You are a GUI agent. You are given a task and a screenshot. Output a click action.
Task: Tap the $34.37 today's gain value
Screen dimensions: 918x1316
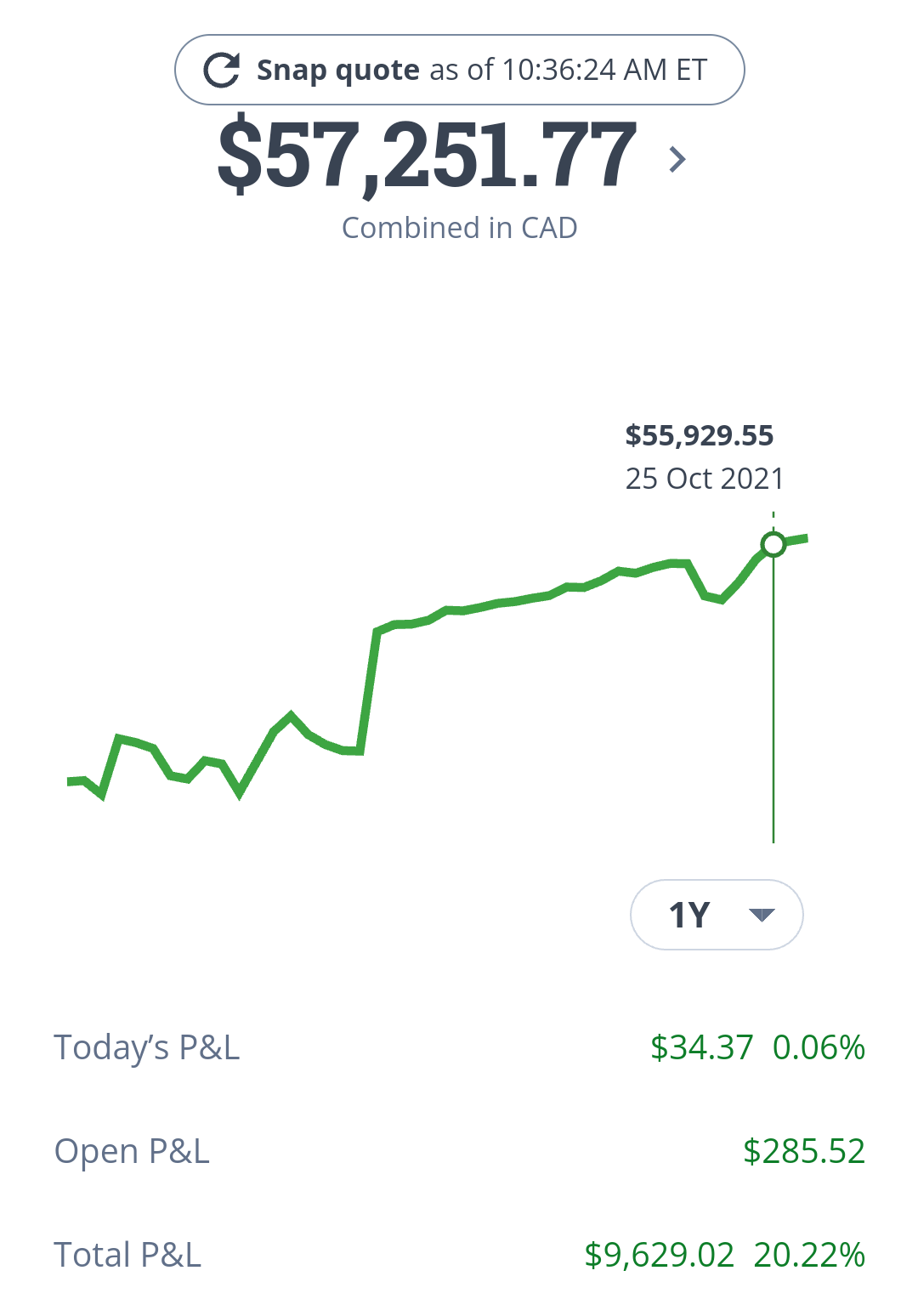pos(701,1047)
